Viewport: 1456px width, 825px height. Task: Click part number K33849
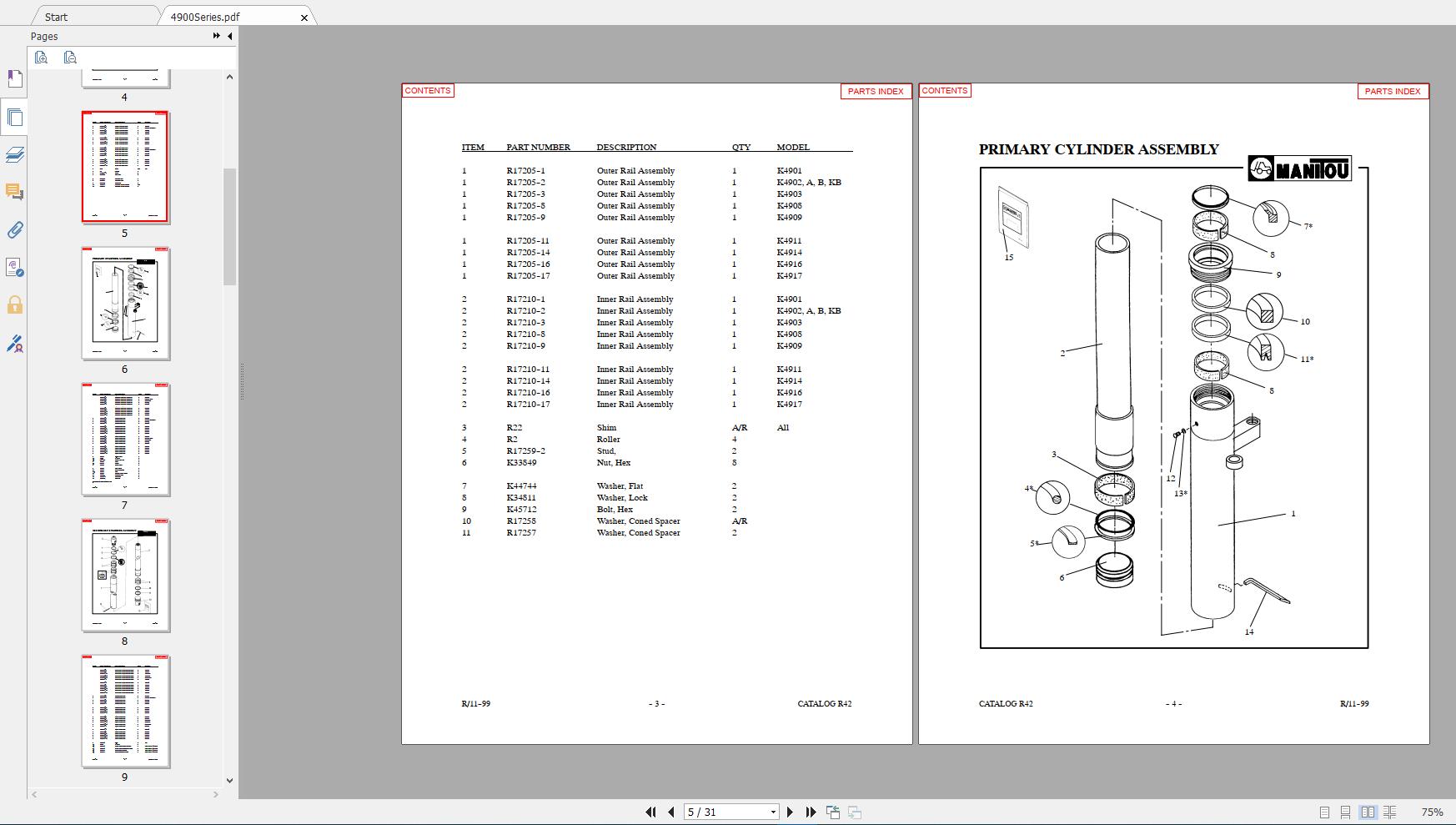[x=521, y=462]
